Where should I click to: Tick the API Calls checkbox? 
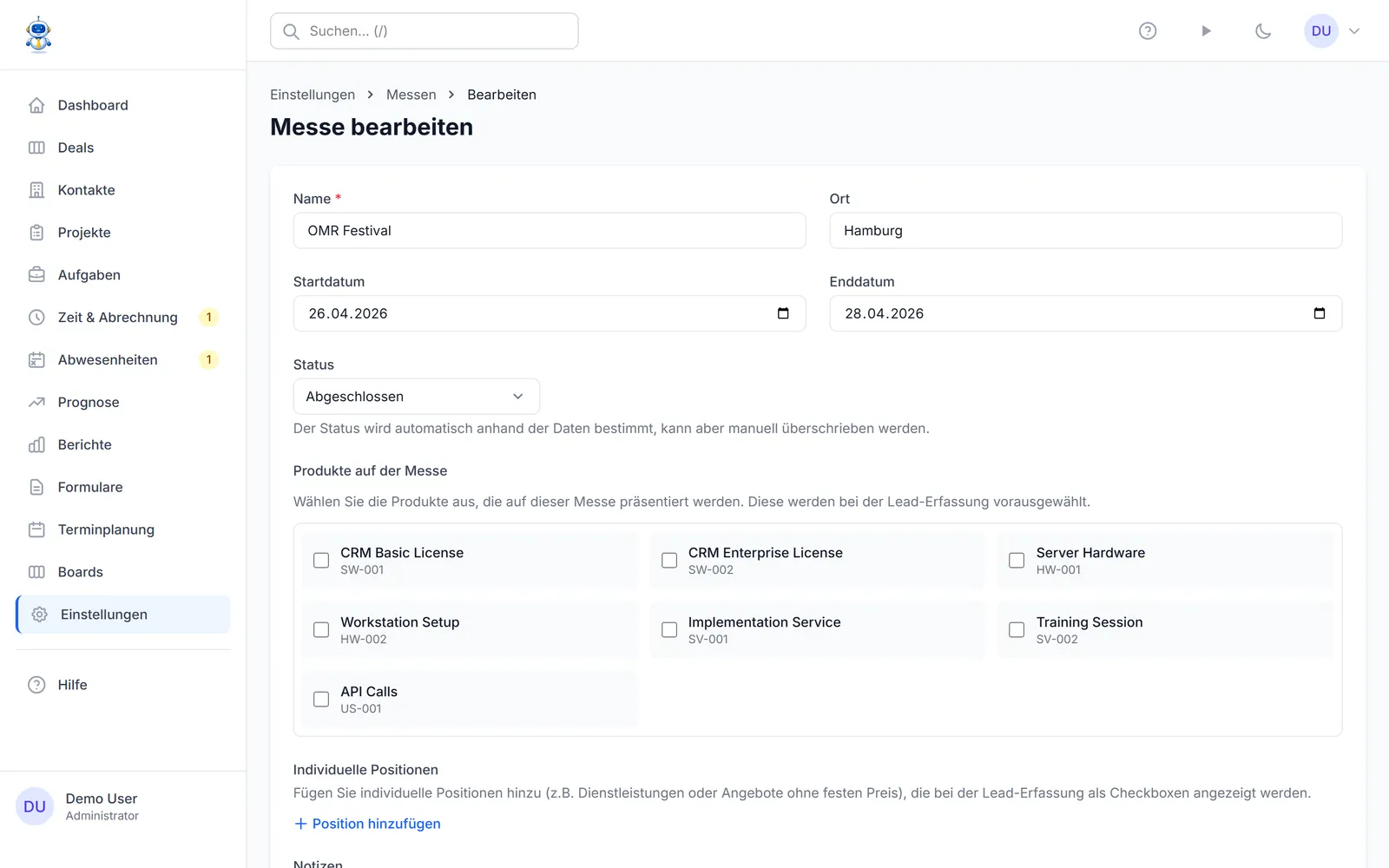(321, 700)
